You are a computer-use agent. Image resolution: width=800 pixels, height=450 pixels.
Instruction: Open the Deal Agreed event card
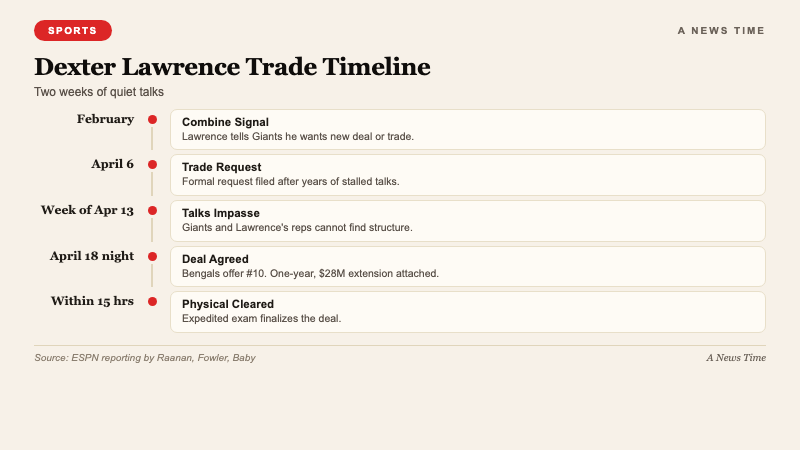pyautogui.click(x=467, y=266)
